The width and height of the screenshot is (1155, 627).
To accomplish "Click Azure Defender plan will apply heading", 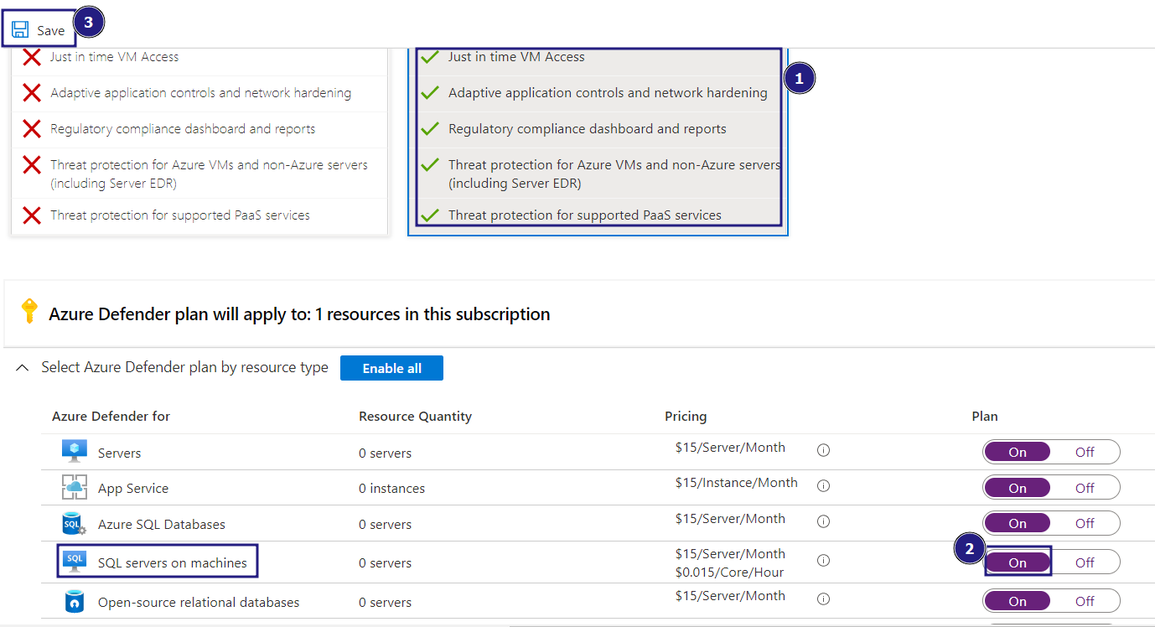I will [299, 314].
